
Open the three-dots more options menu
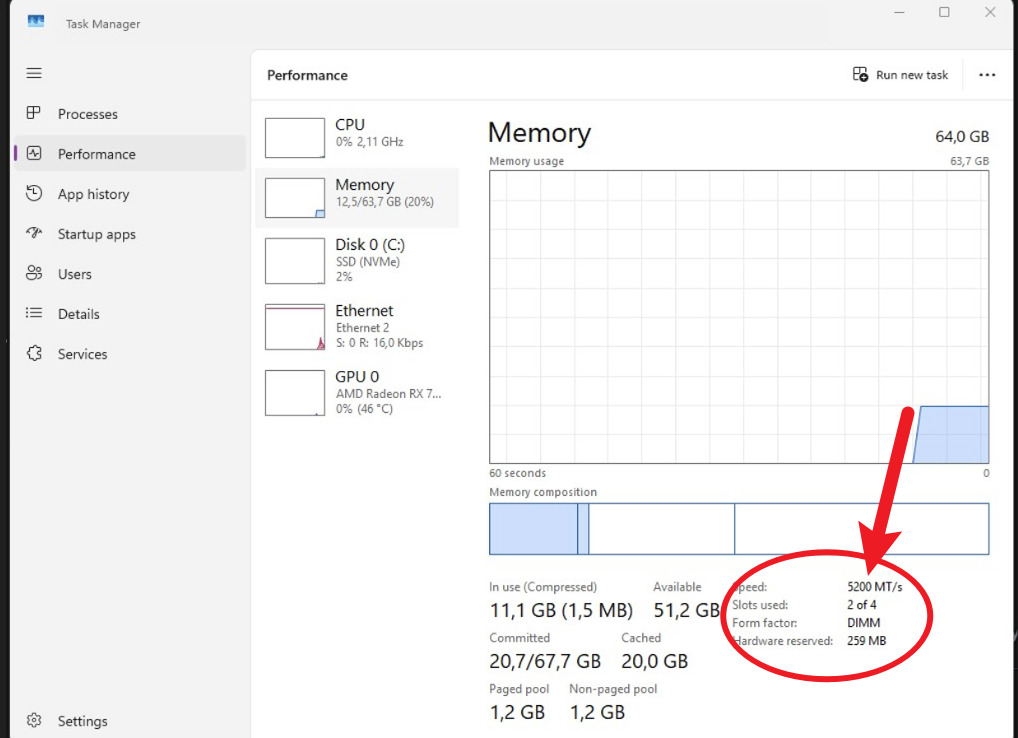(x=987, y=75)
